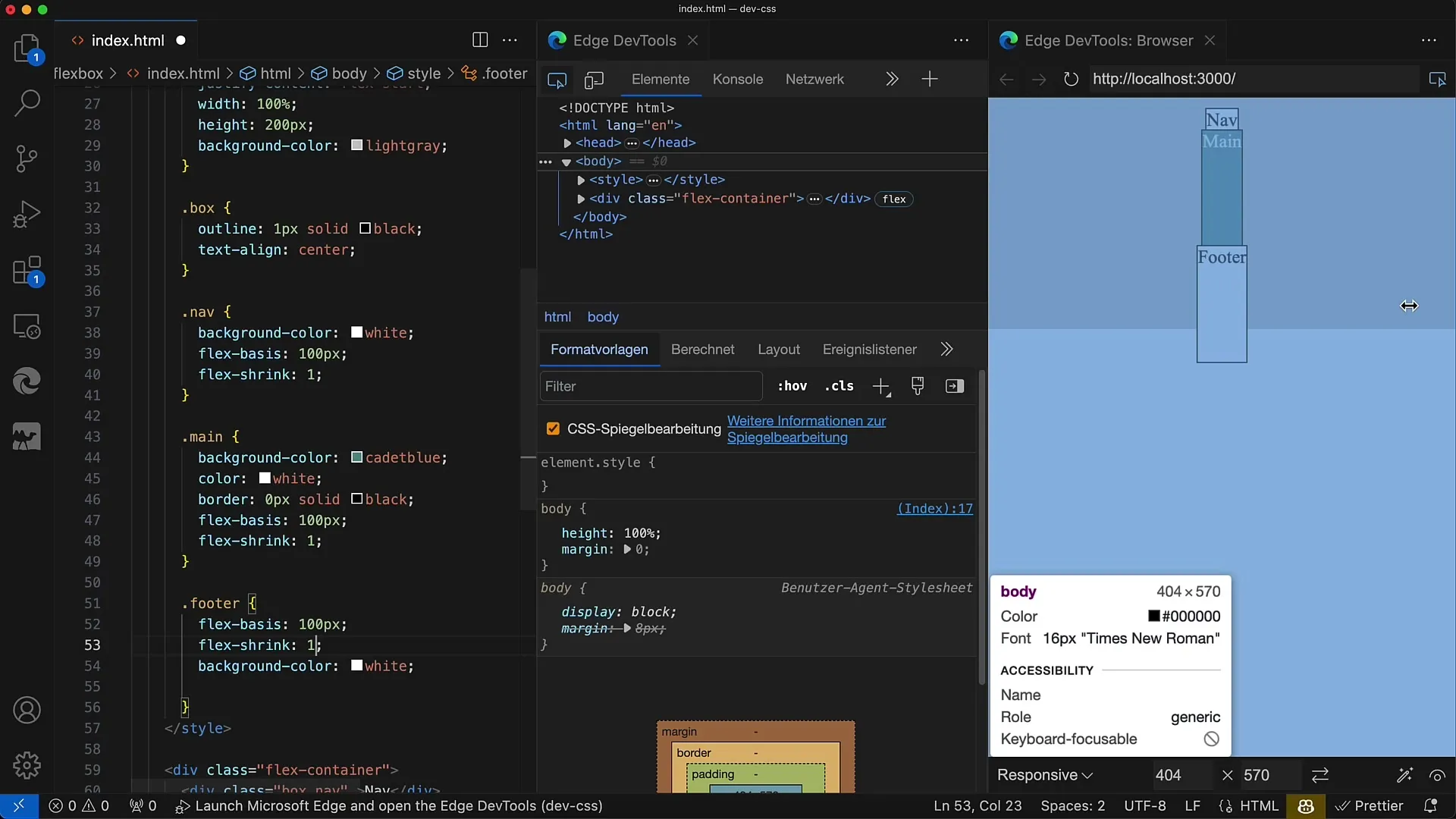This screenshot has width=1456, height=819.
Task: Click the device emulation toggle icon
Action: (x=592, y=79)
